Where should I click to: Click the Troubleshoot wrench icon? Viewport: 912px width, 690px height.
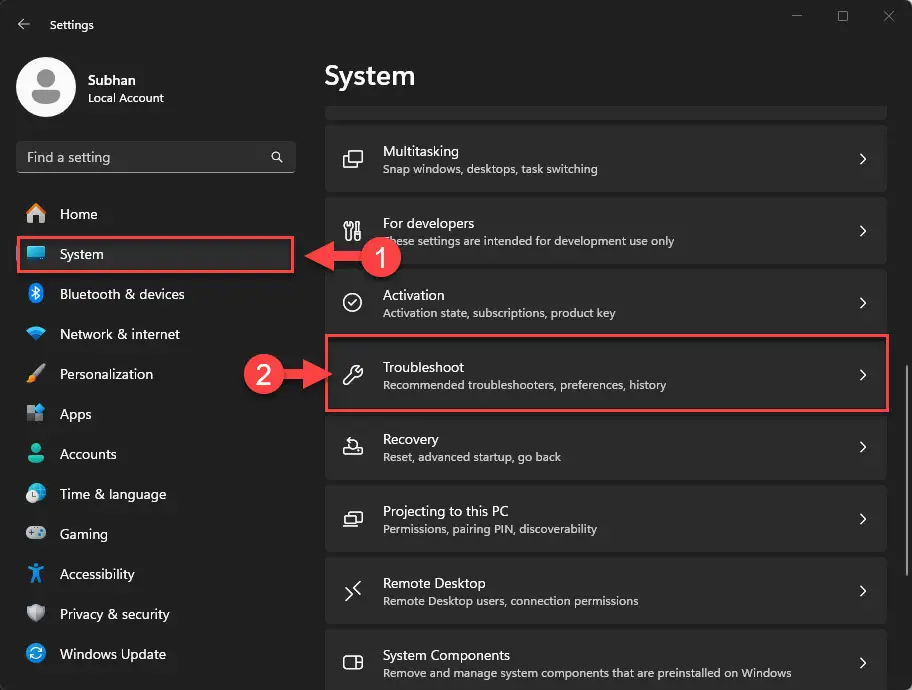point(352,375)
